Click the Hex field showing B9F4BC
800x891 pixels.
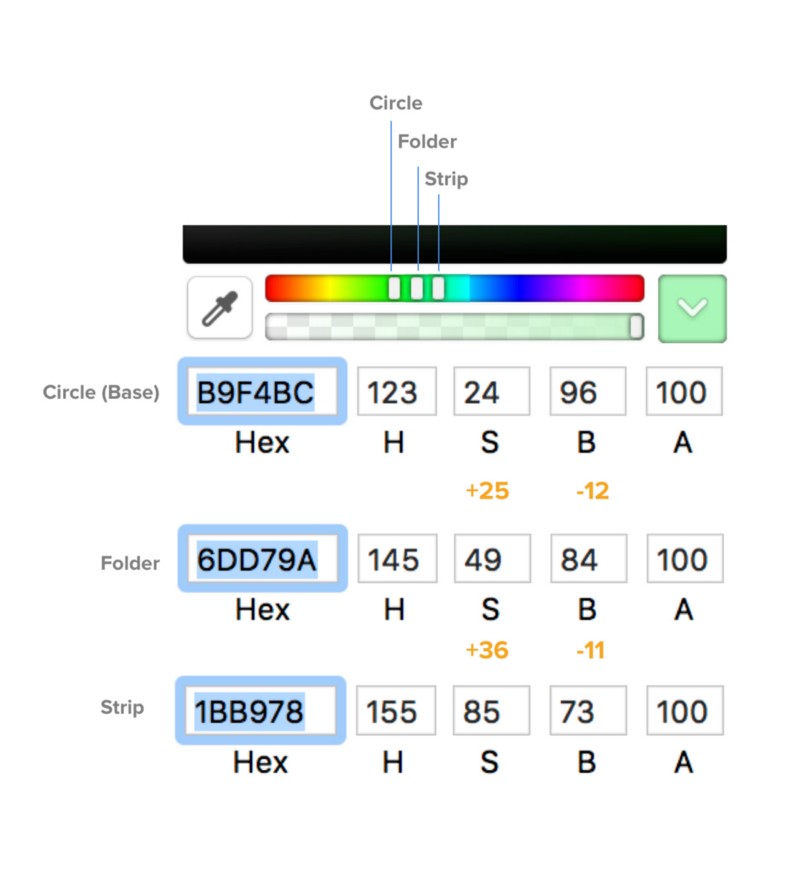pos(262,392)
